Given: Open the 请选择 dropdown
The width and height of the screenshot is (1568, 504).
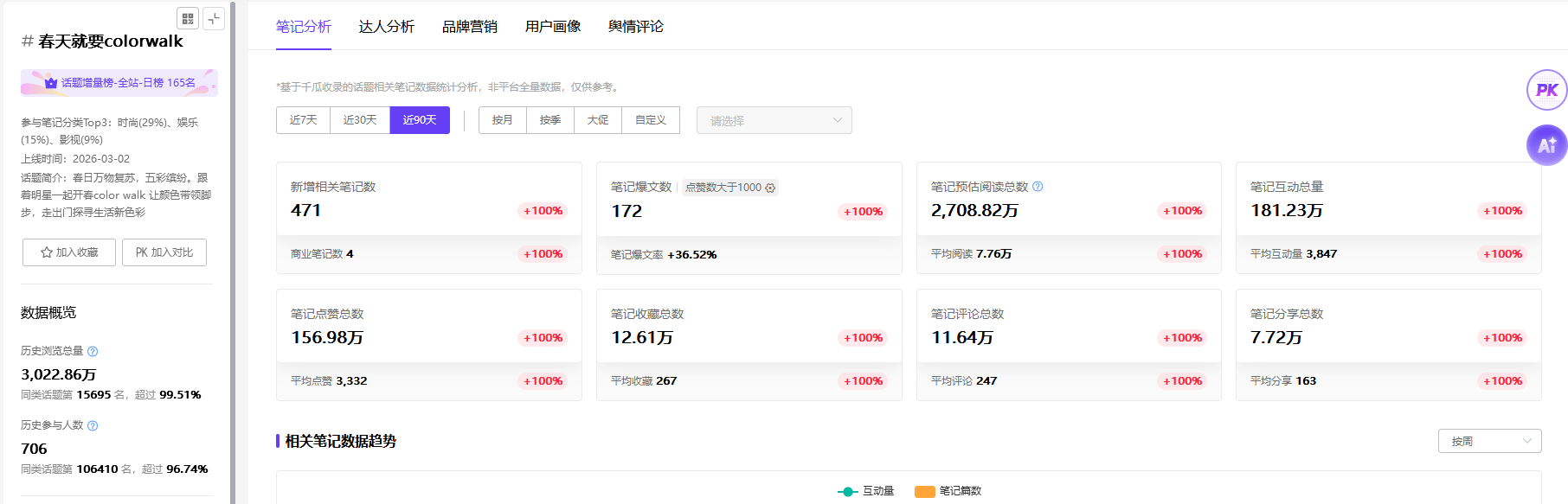Looking at the screenshot, I should point(774,120).
